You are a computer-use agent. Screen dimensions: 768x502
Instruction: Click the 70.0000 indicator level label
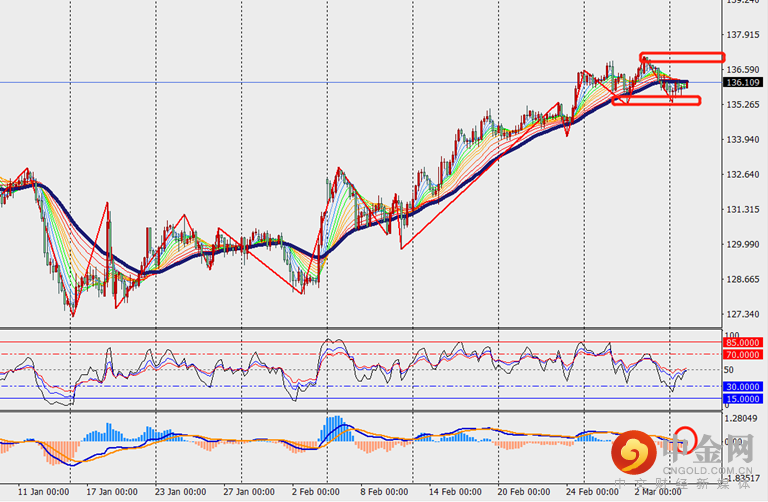(745, 354)
